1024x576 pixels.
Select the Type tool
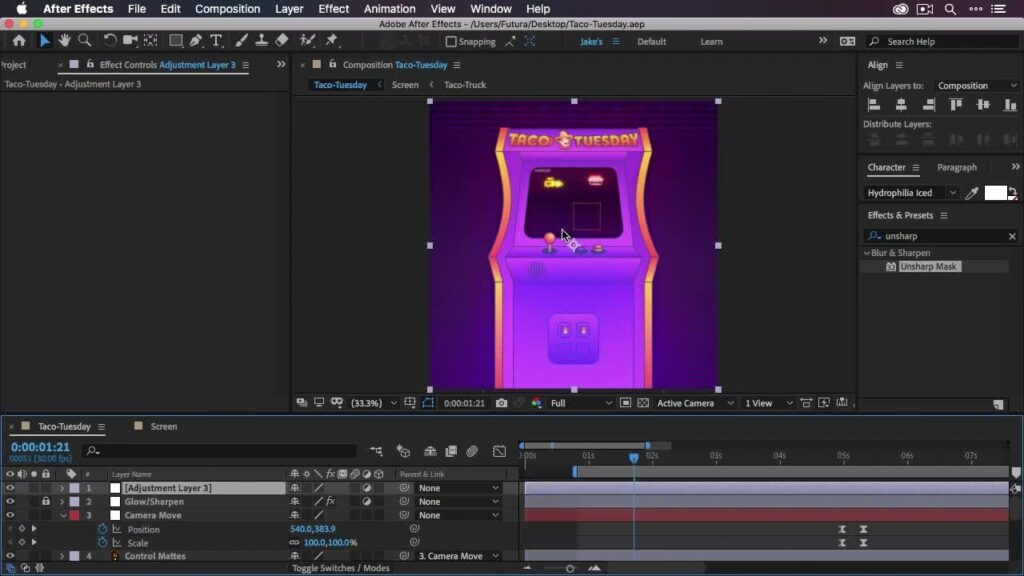[x=216, y=41]
